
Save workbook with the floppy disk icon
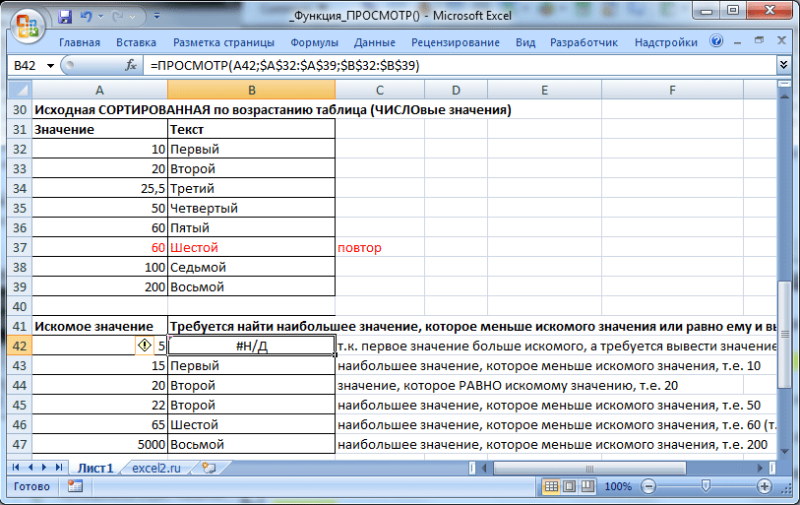[x=65, y=16]
